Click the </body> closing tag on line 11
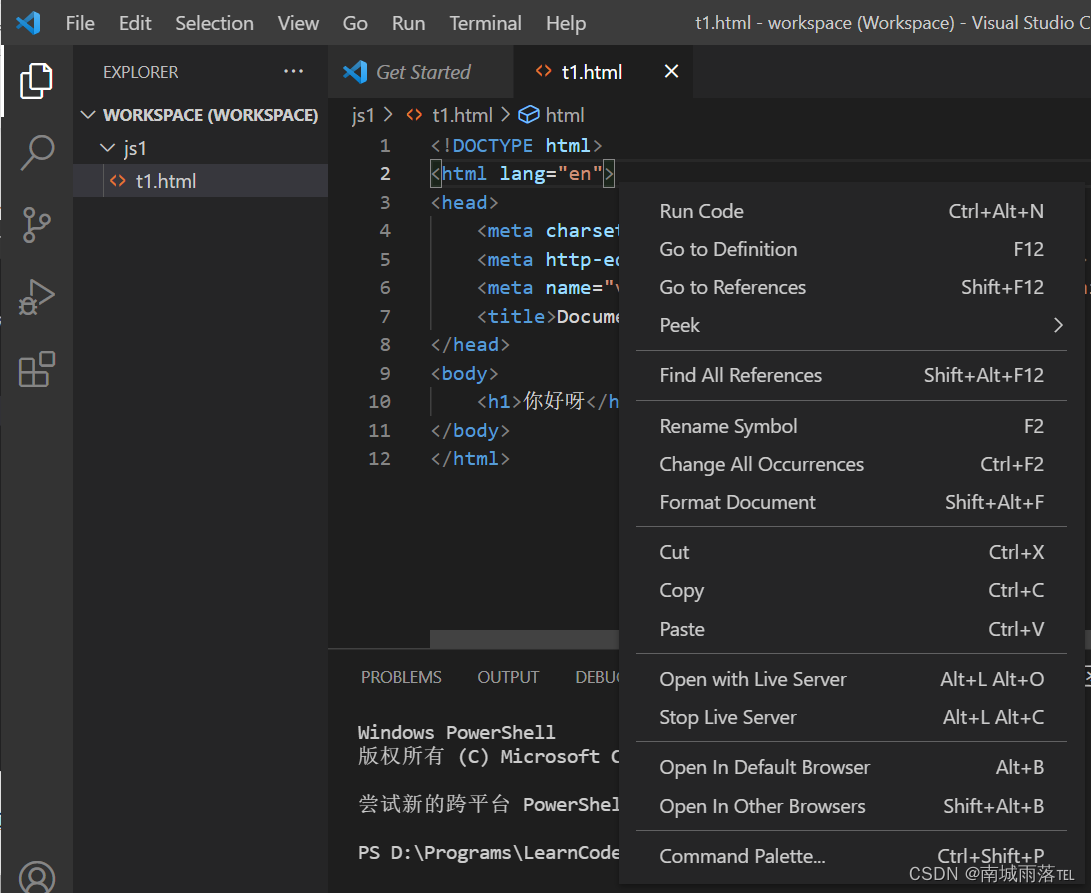The image size is (1091, 893). coord(470,430)
